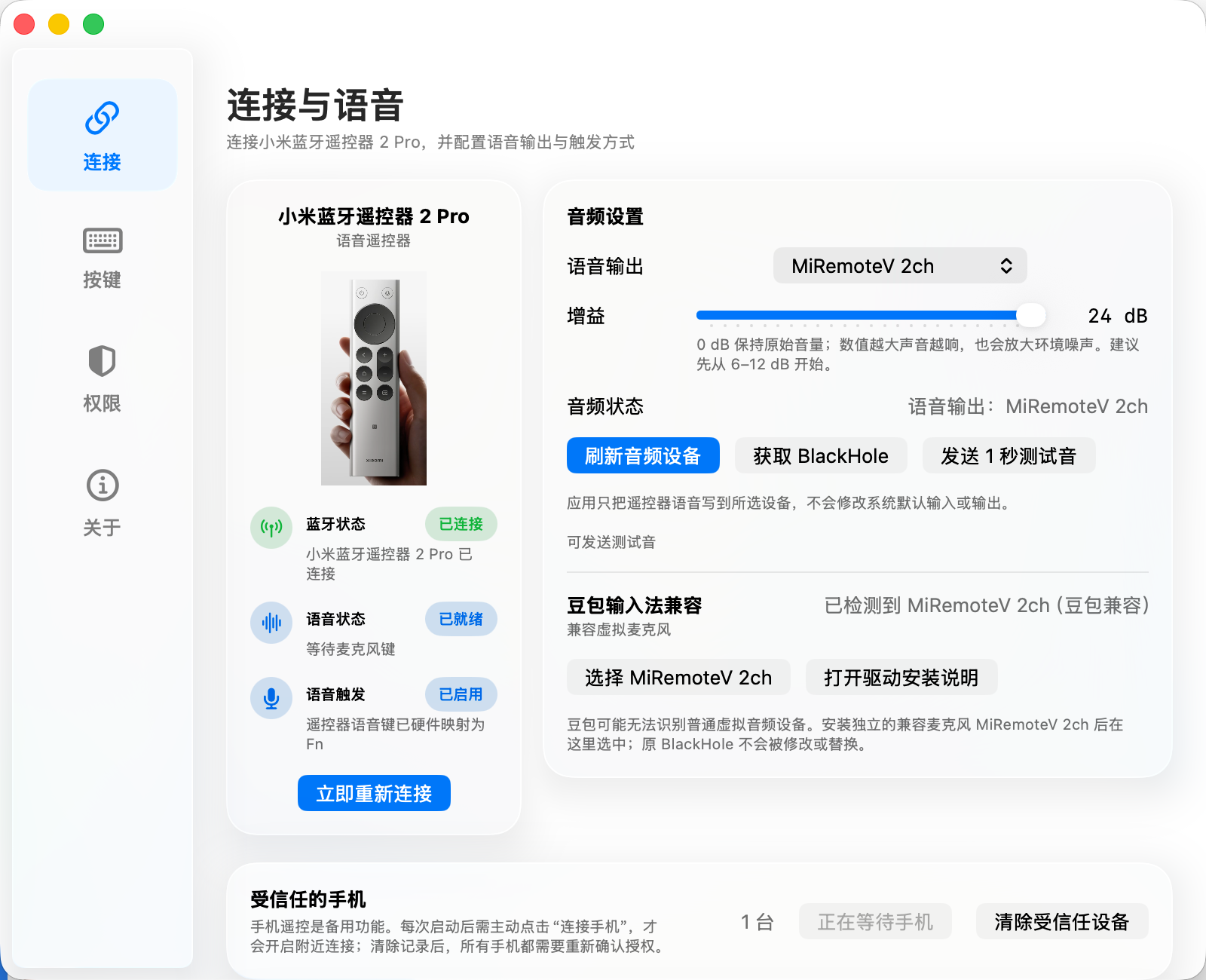Click the 音频设置 section title
Viewport: 1206px width, 980px height.
(605, 216)
